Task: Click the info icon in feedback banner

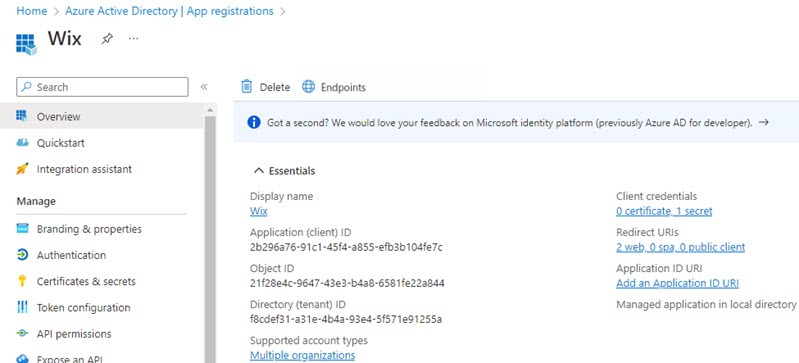Action: [x=254, y=122]
